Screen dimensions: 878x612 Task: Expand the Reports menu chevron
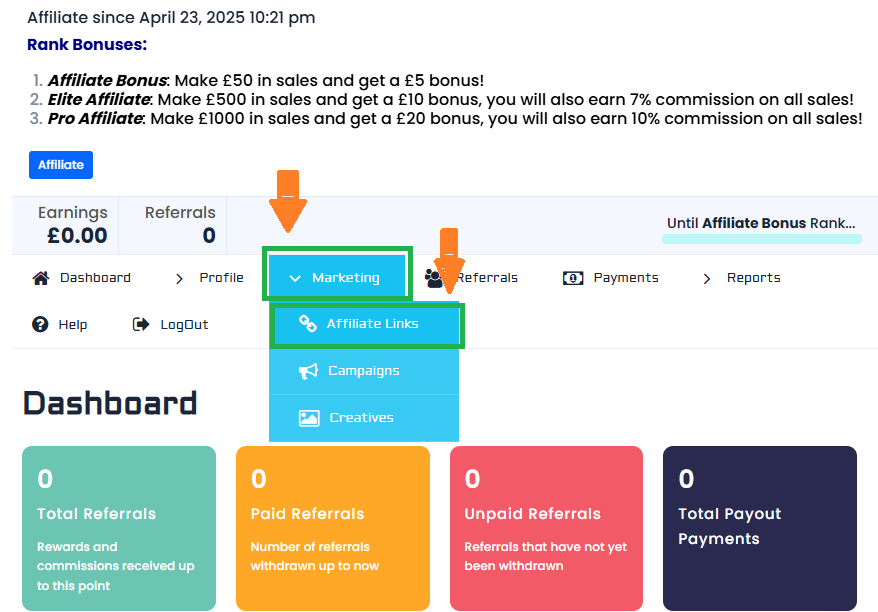(708, 279)
